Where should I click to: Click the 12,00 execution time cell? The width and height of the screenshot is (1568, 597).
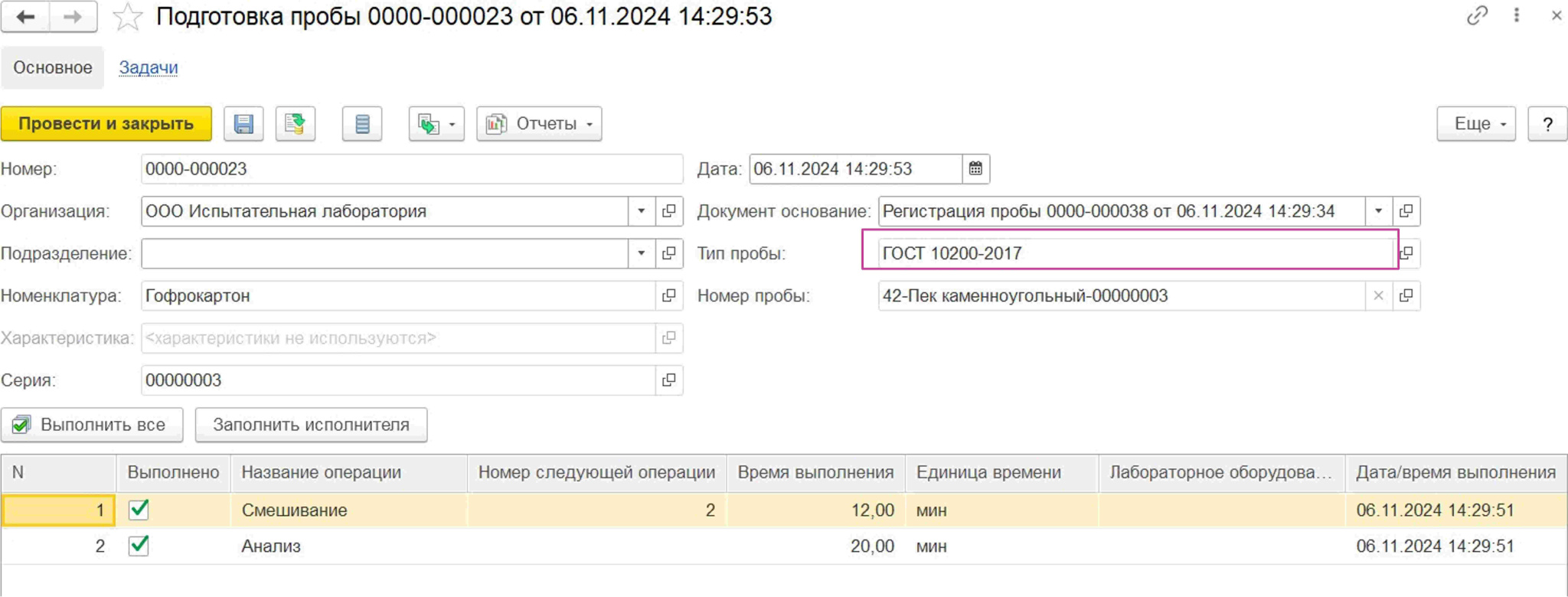[x=816, y=511]
